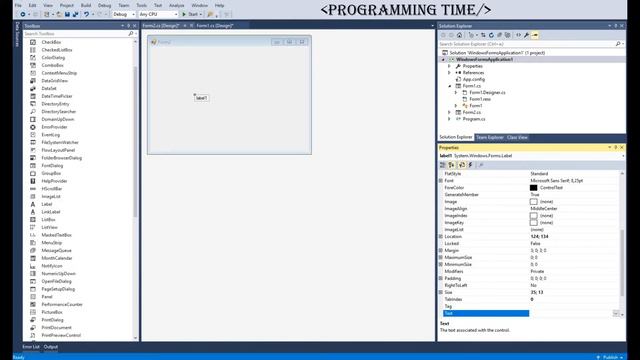The height and width of the screenshot is (360, 640).
Task: Open the Project menu
Action: (67, 5)
